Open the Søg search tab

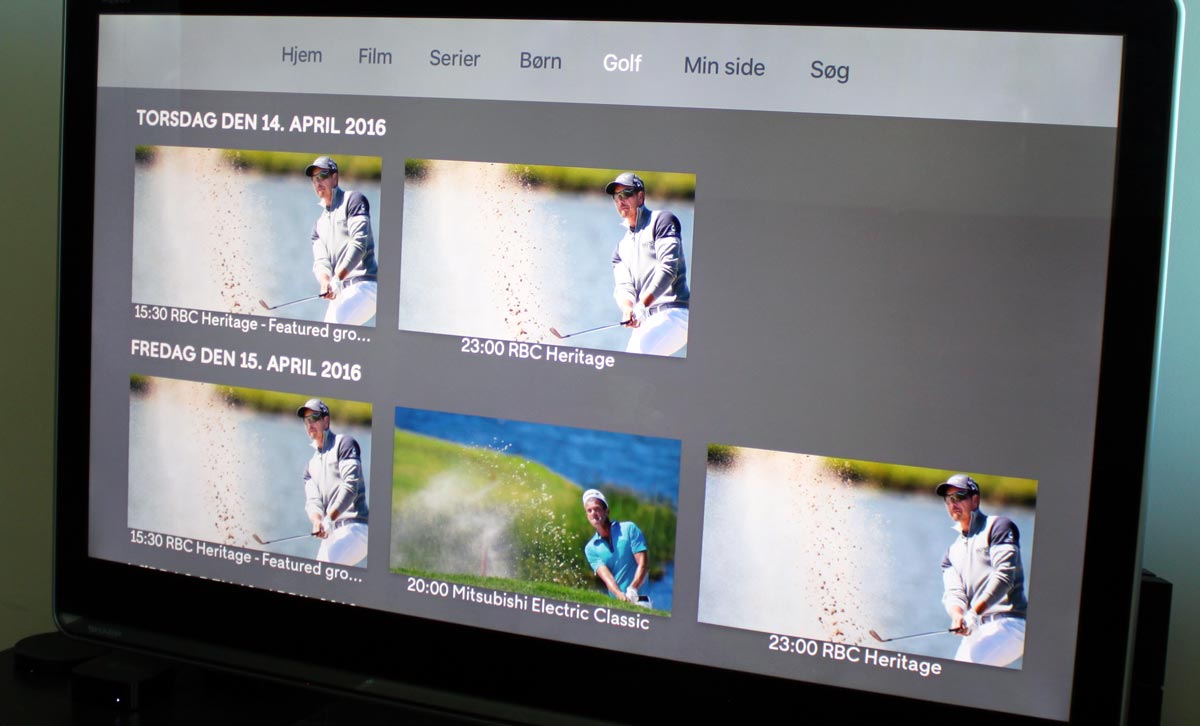point(830,71)
